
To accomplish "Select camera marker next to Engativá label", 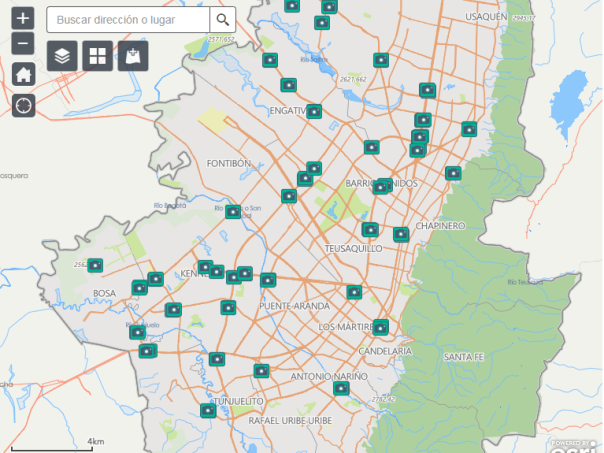I will (x=314, y=111).
